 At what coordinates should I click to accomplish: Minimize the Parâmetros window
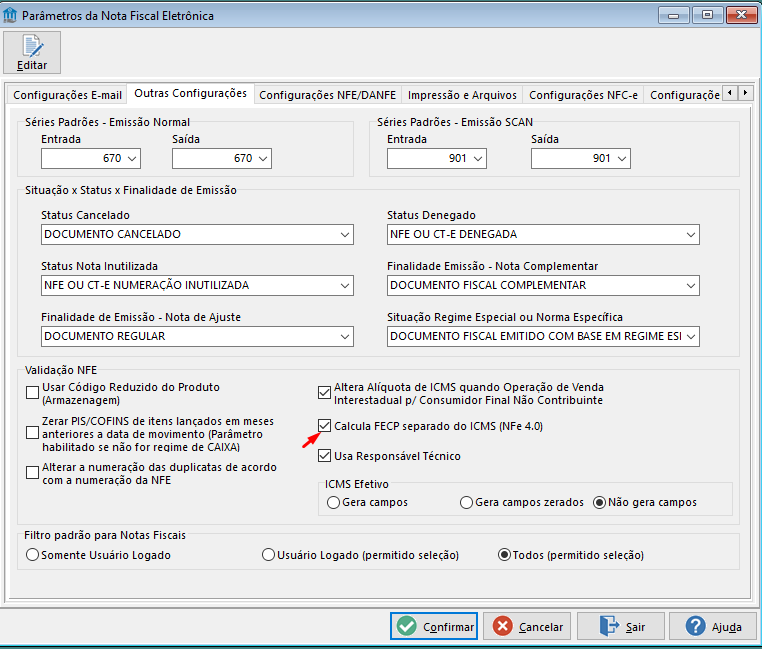tap(673, 16)
